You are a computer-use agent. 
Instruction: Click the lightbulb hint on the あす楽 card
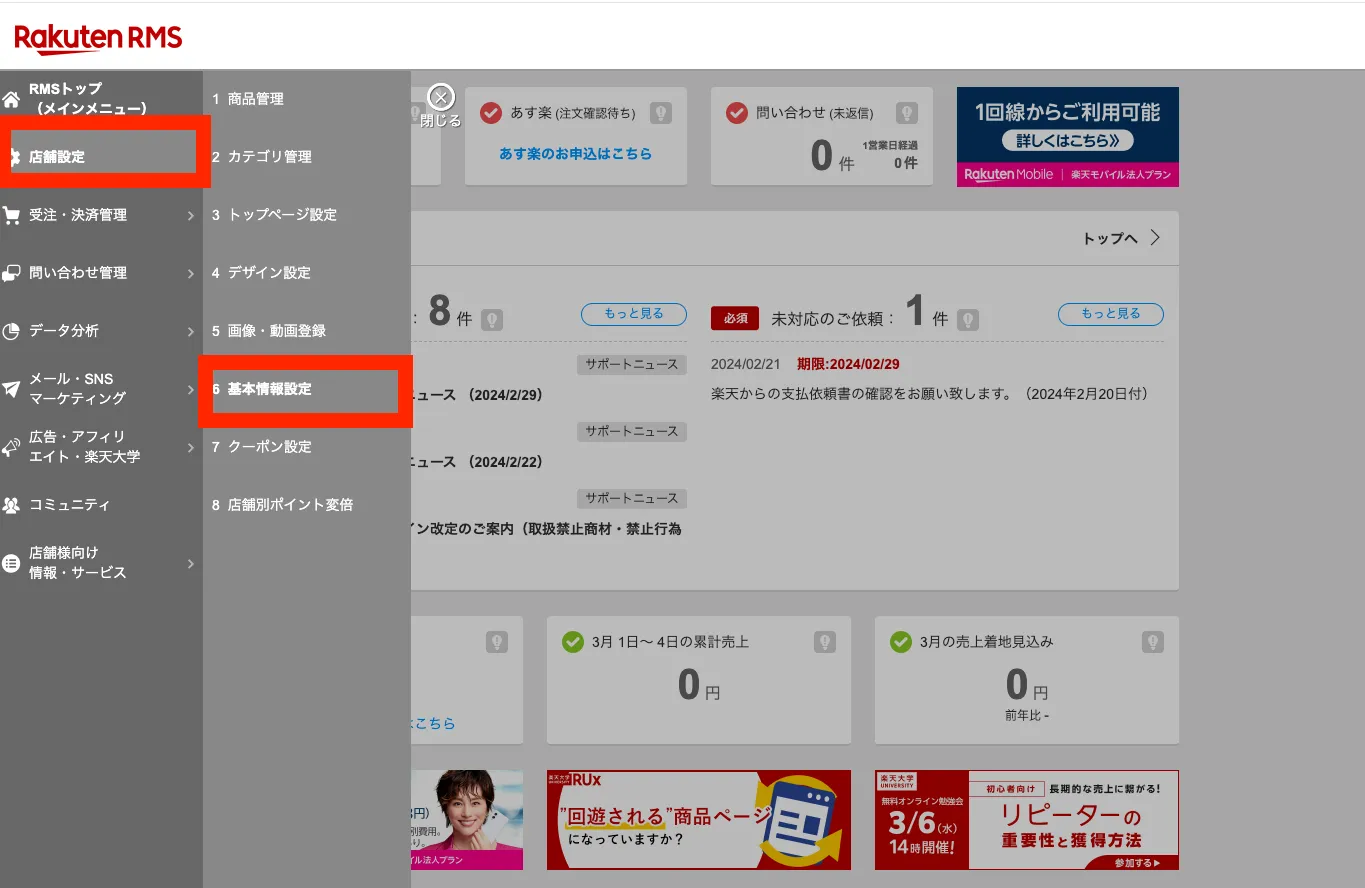pos(660,113)
